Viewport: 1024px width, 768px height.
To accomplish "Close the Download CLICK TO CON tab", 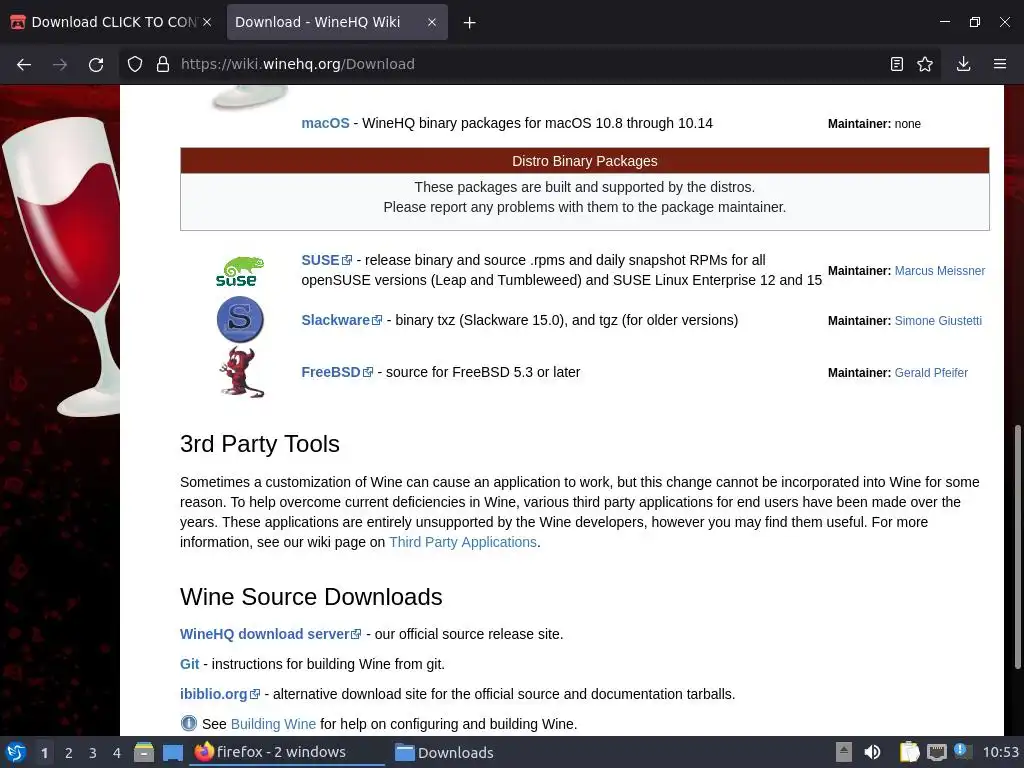I will pos(207,22).
